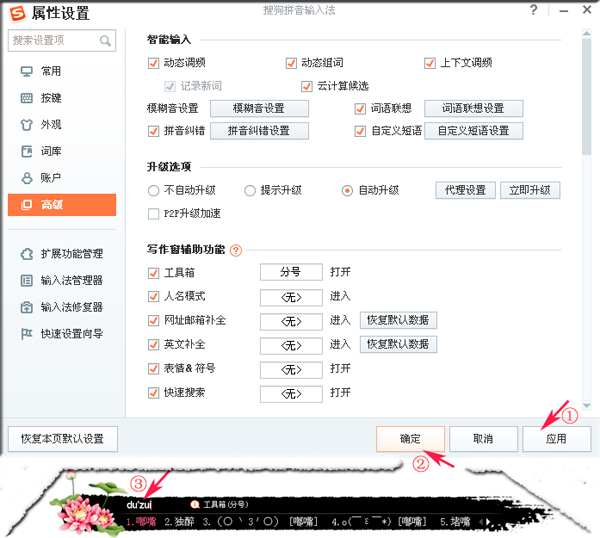
Task: Click the help question mark in title bar
Action: point(533,10)
